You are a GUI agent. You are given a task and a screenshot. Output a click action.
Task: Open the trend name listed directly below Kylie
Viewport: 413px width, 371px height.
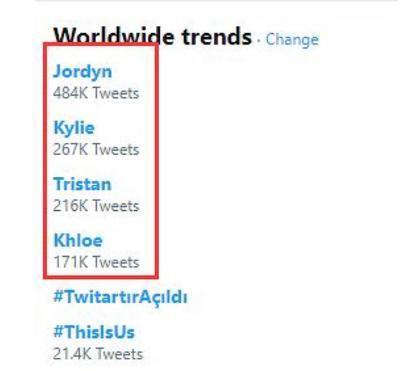[82, 184]
